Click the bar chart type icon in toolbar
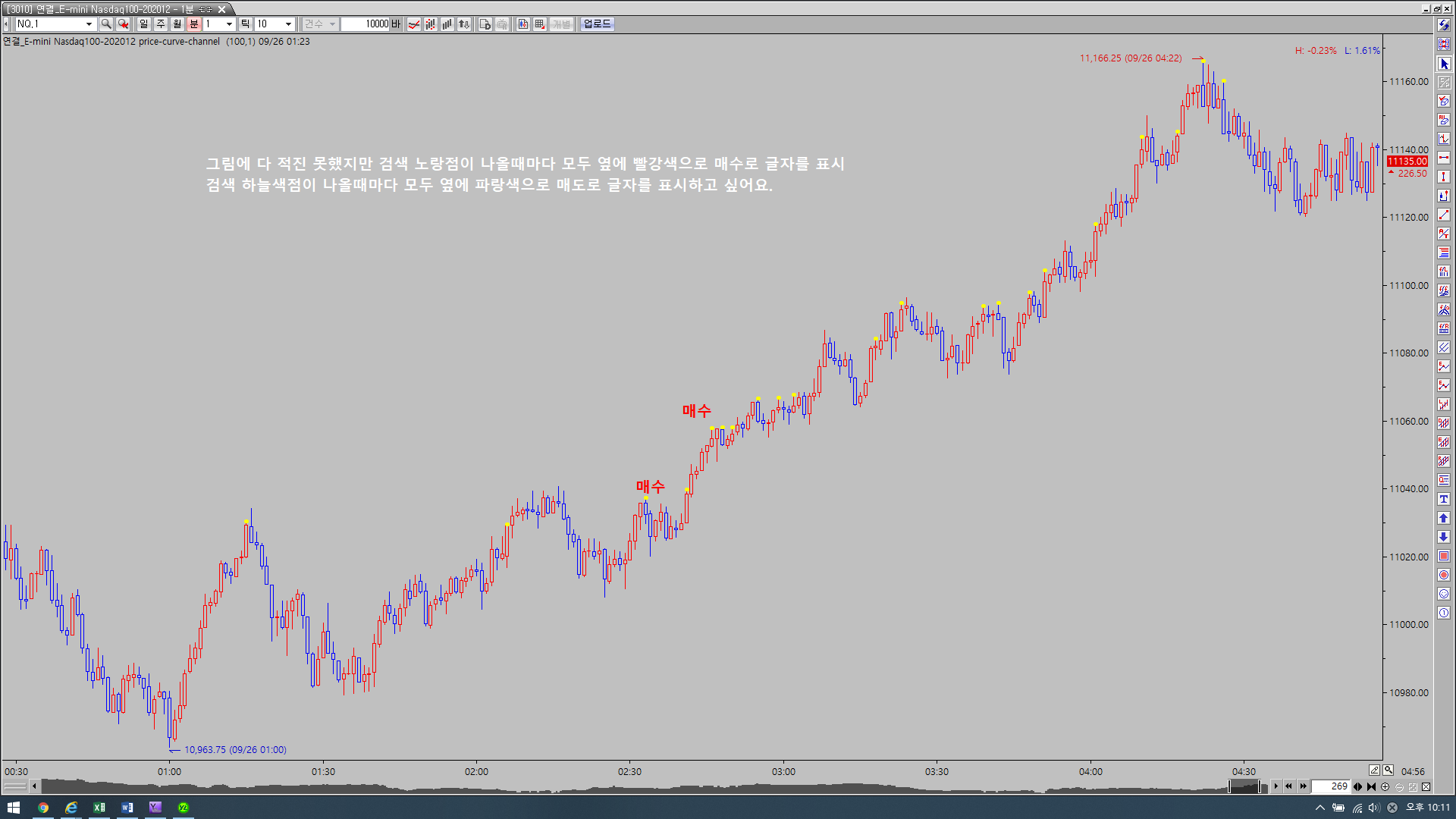 447,24
